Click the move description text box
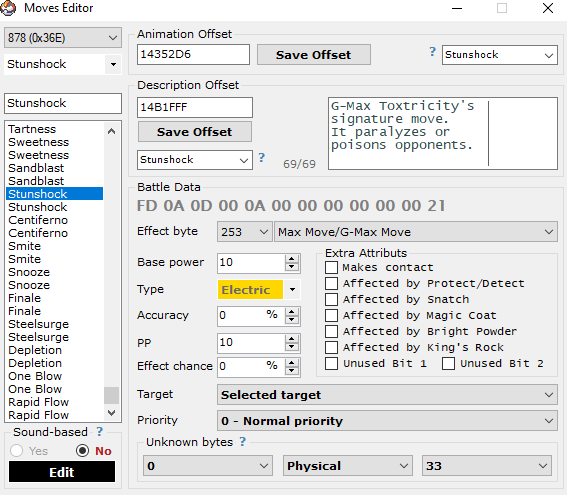This screenshot has height=495, width=567. click(443, 133)
